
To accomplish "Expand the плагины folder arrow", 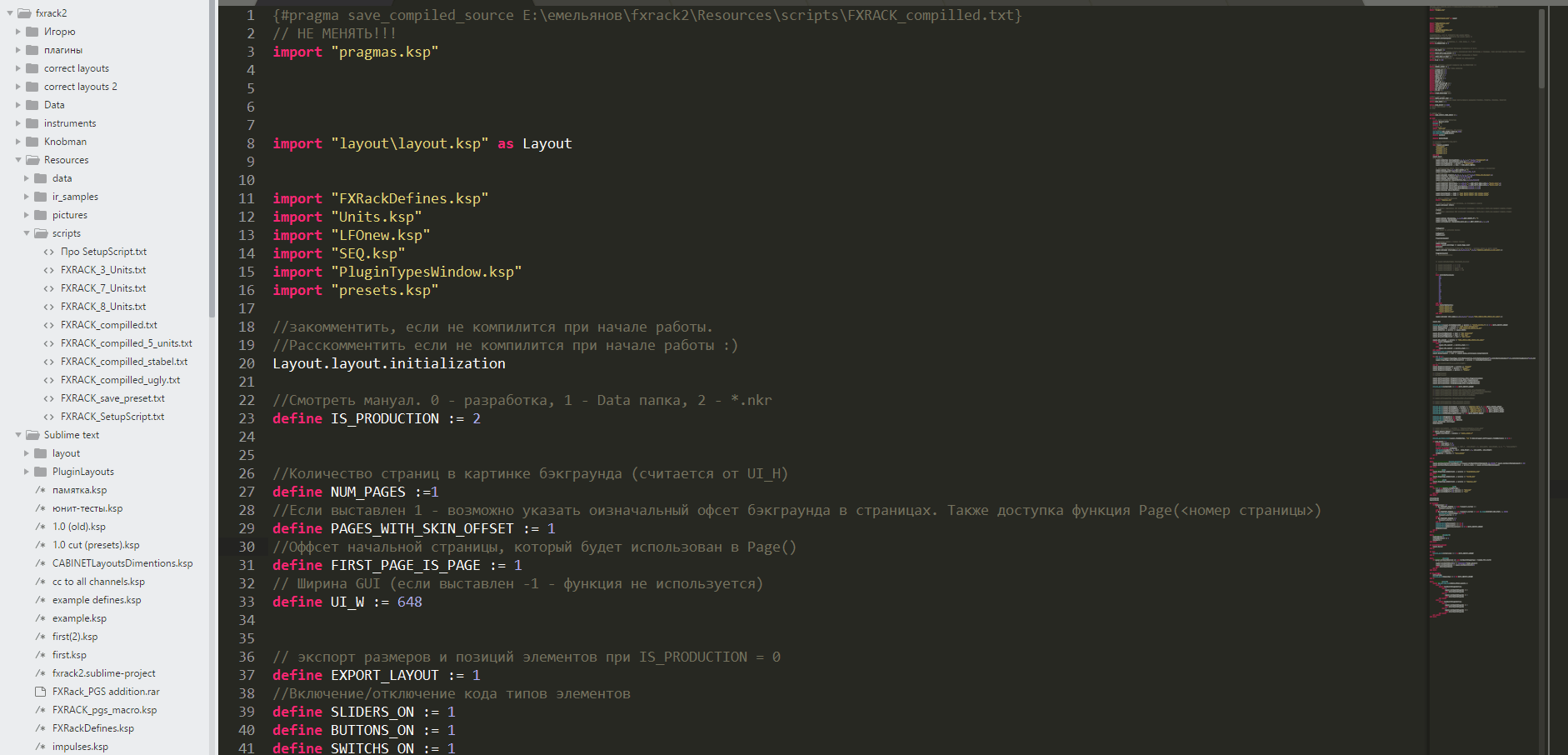I will coord(18,50).
